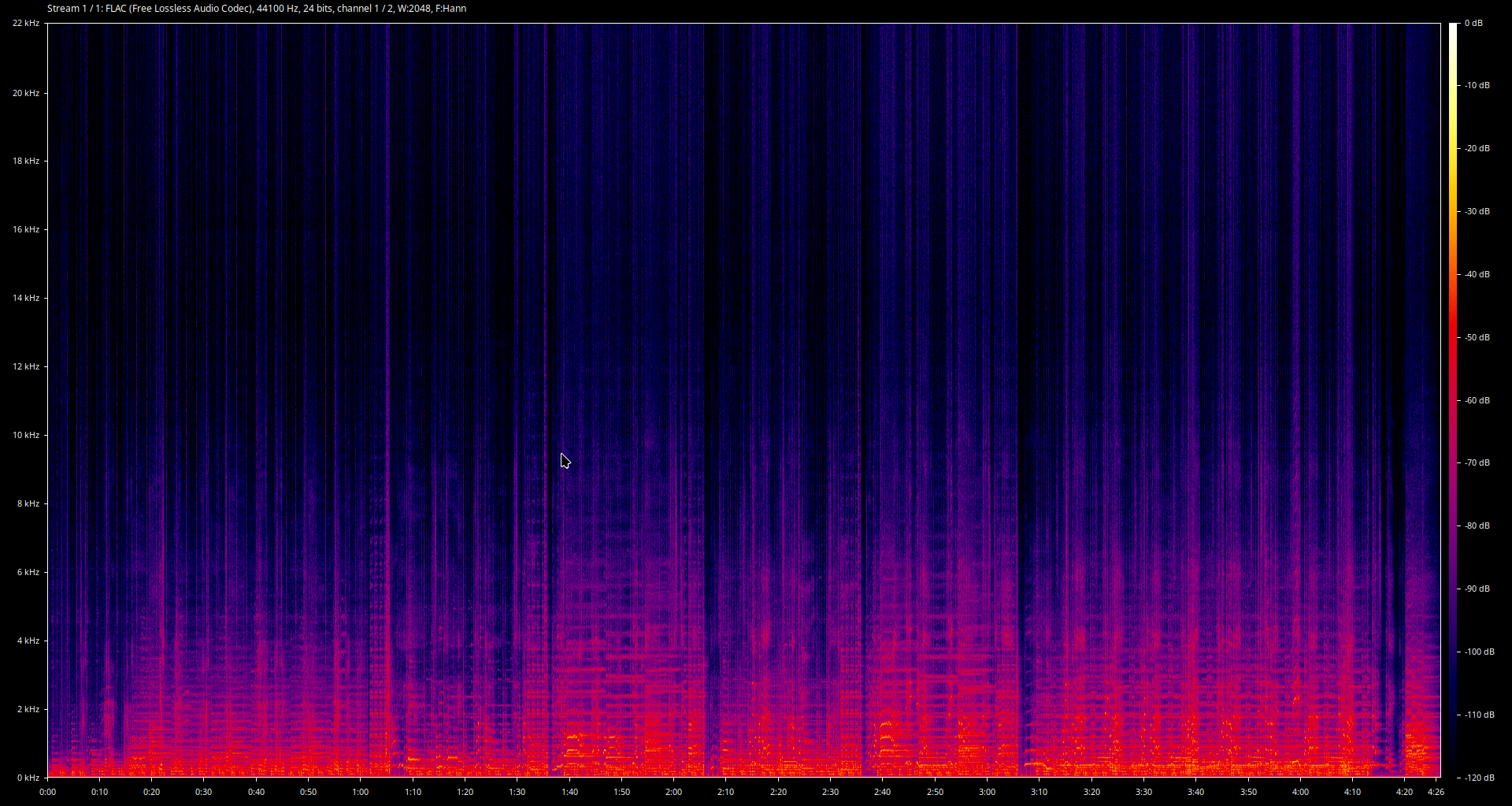Click the 0:10 time axis label
This screenshot has height=806, width=1512.
pyautogui.click(x=100, y=792)
